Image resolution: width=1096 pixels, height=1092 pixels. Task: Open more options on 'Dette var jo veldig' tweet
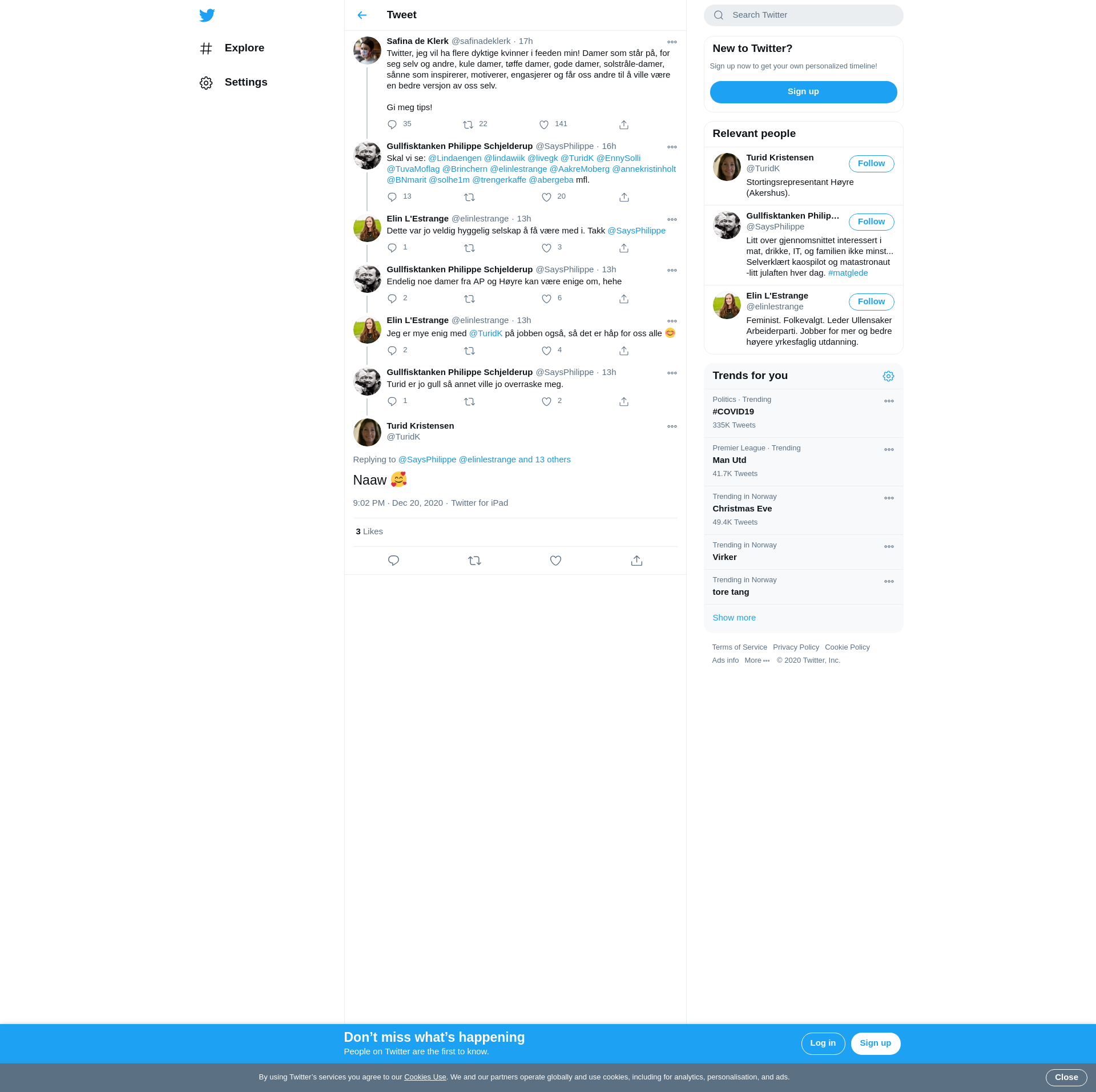tap(672, 220)
